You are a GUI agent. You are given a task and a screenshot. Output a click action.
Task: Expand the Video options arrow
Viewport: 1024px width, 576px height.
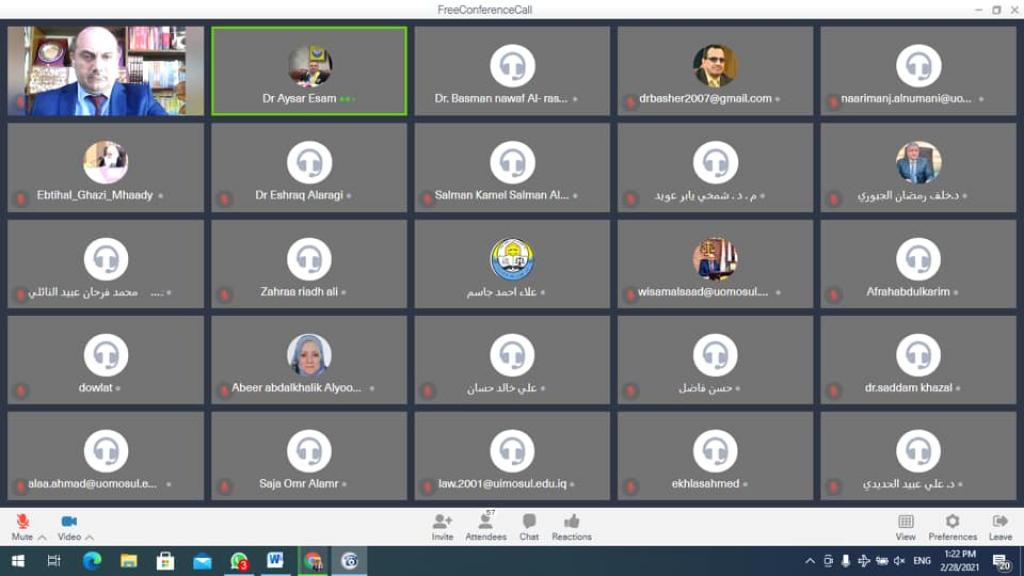(x=90, y=537)
